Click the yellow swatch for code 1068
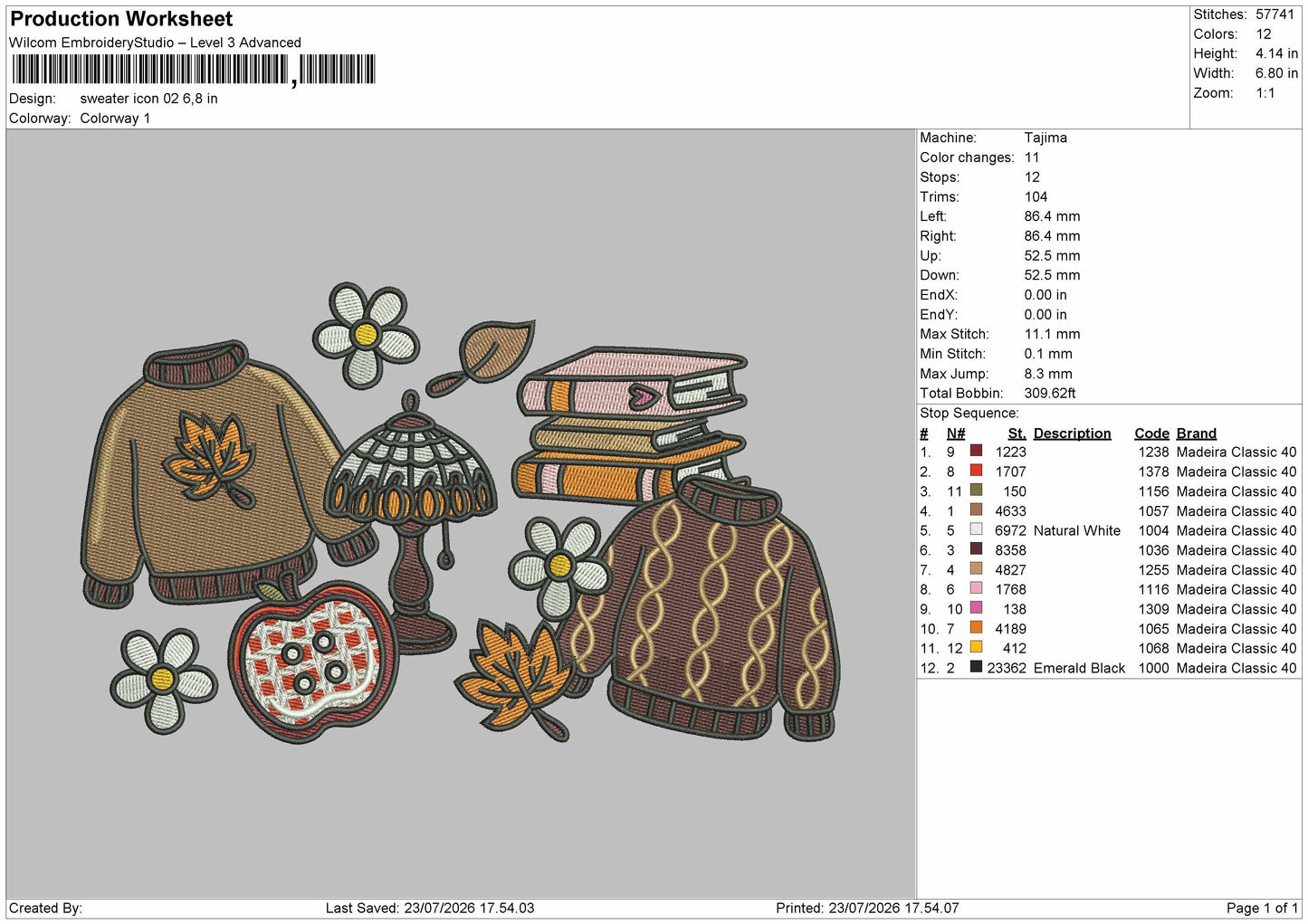This screenshot has height=924, width=1308. [x=976, y=648]
